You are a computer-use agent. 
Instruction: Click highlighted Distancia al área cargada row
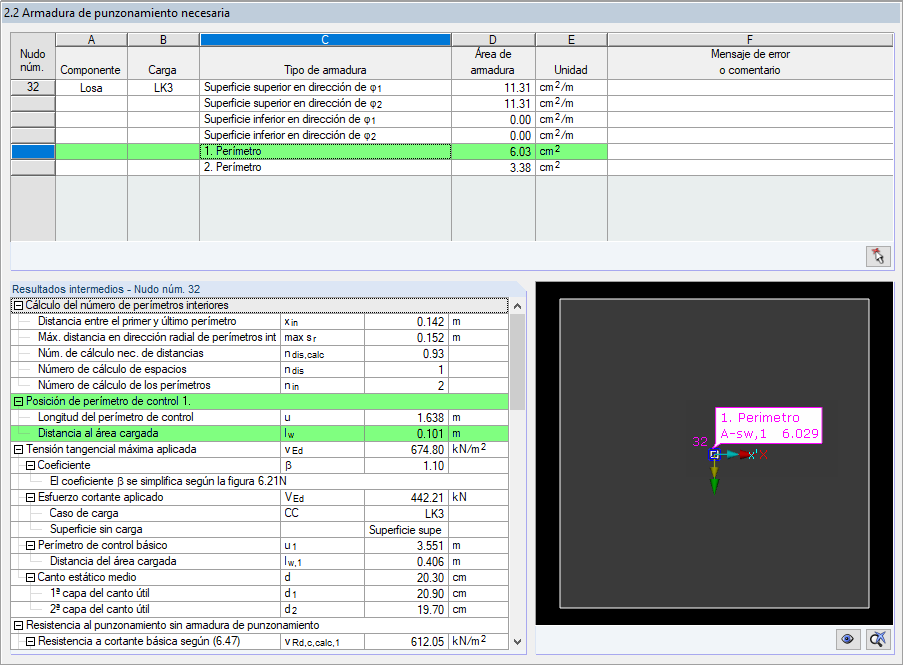[259, 434]
